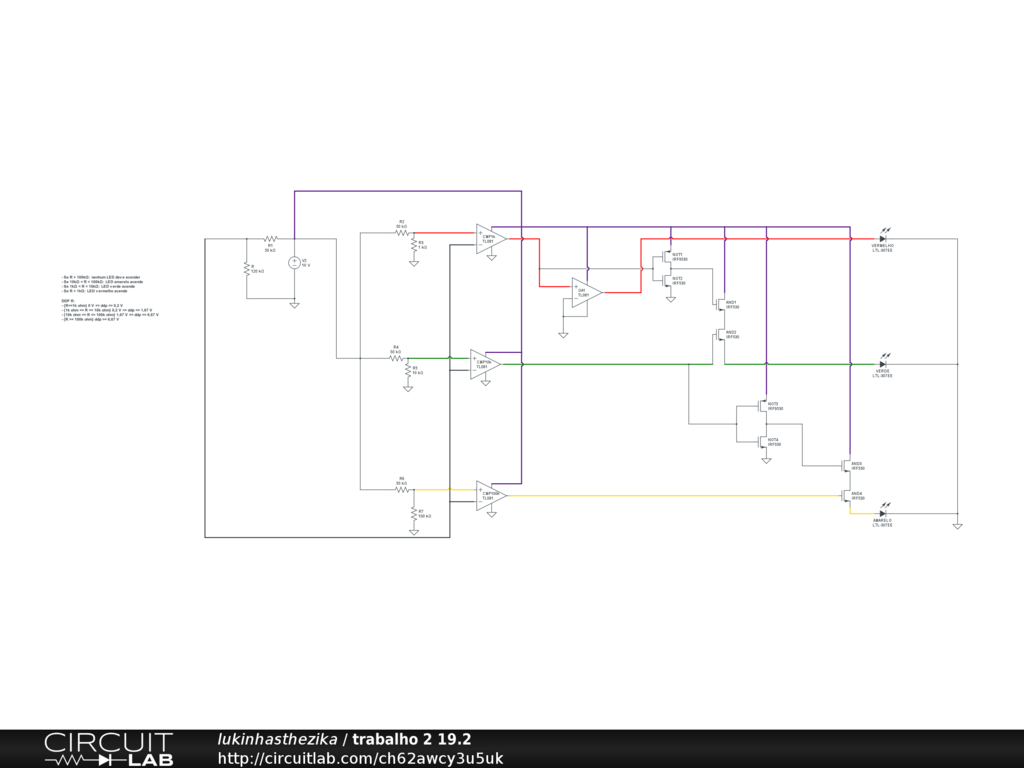
Task: Select the CMP1k comparator op-amp
Action: click(490, 239)
